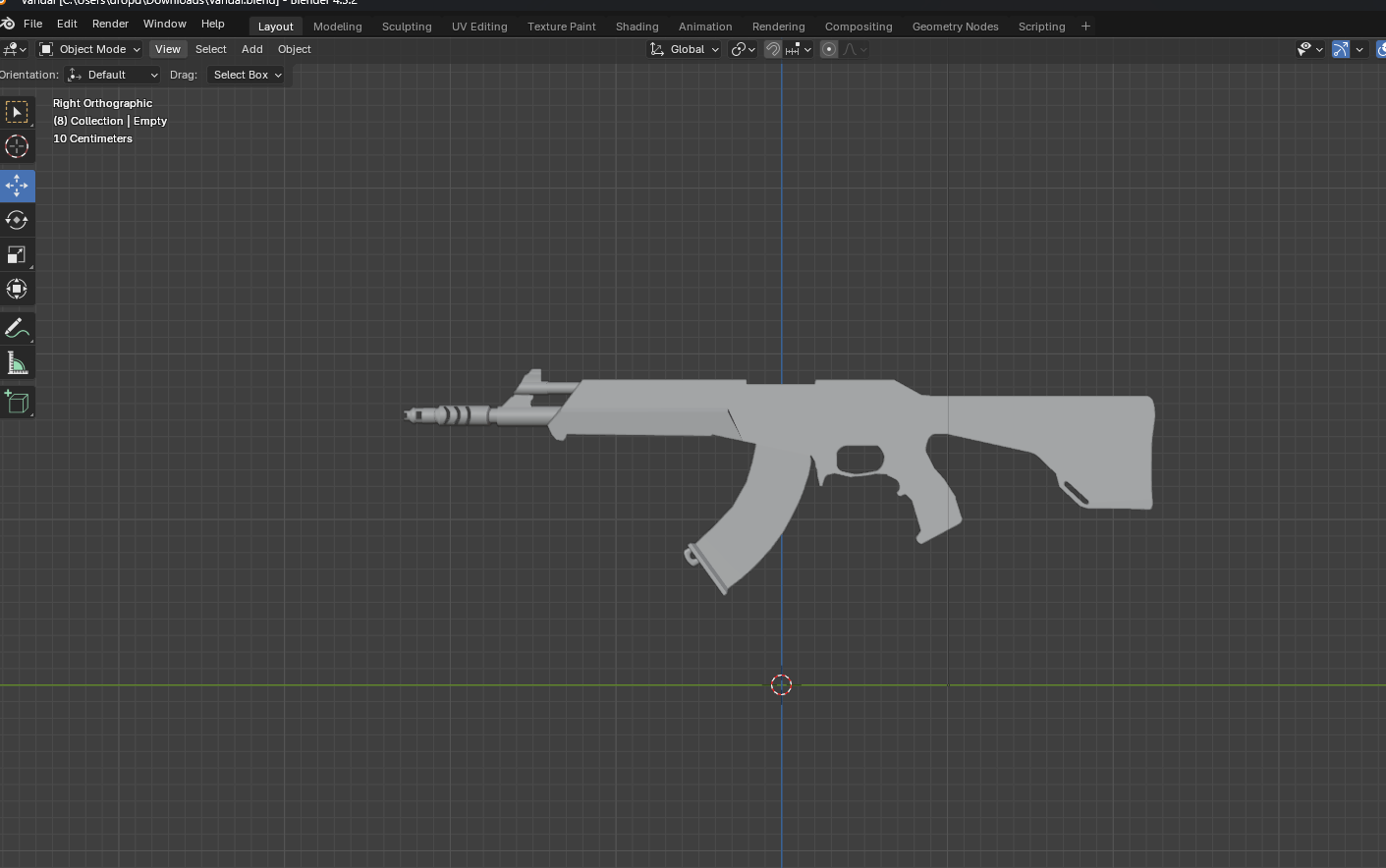Viewport: 1386px width, 868px height.
Task: Open the Window menu
Action: (164, 24)
